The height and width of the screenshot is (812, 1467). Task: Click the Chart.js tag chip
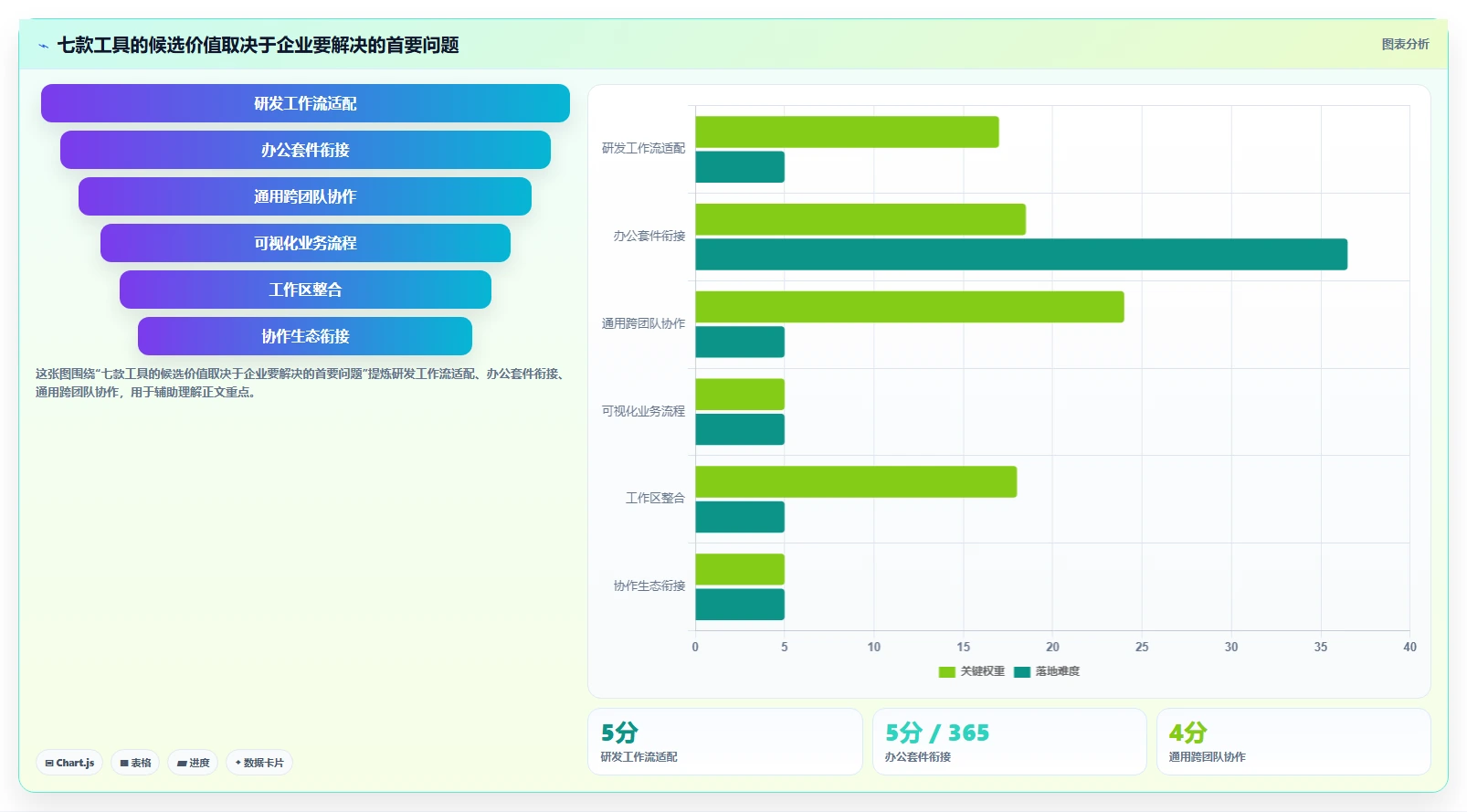pos(69,763)
